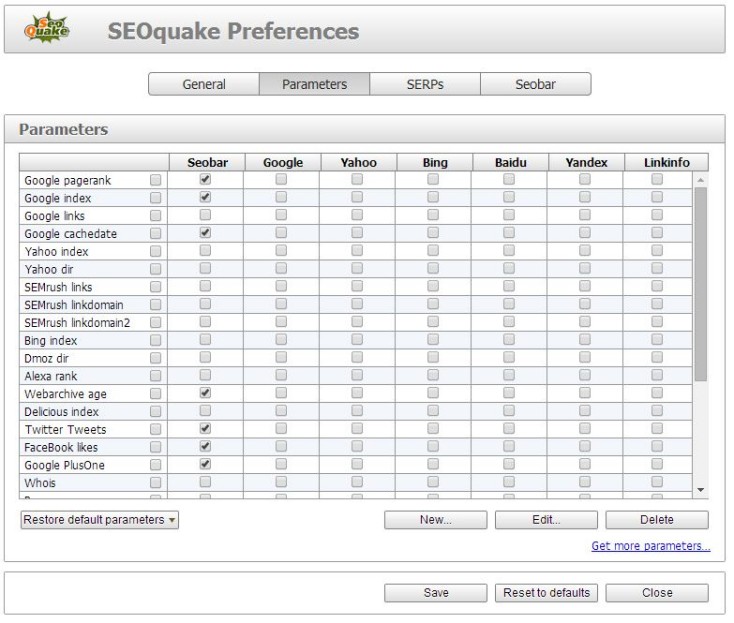Image resolution: width=734 pixels, height=623 pixels.
Task: Check Bing index under Bing column
Action: (x=433, y=339)
